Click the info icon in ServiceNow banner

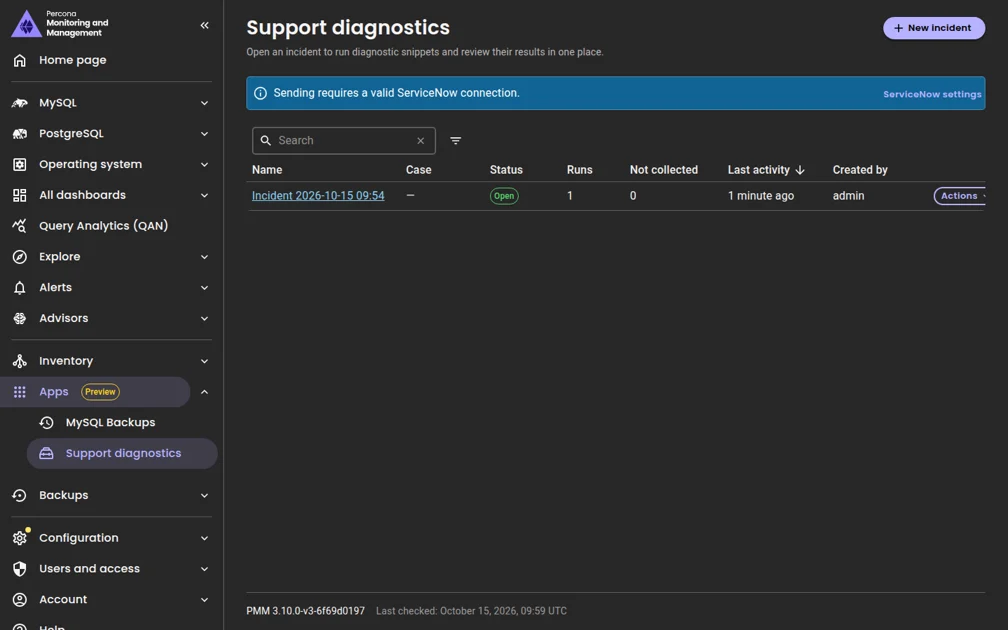[x=260, y=93]
